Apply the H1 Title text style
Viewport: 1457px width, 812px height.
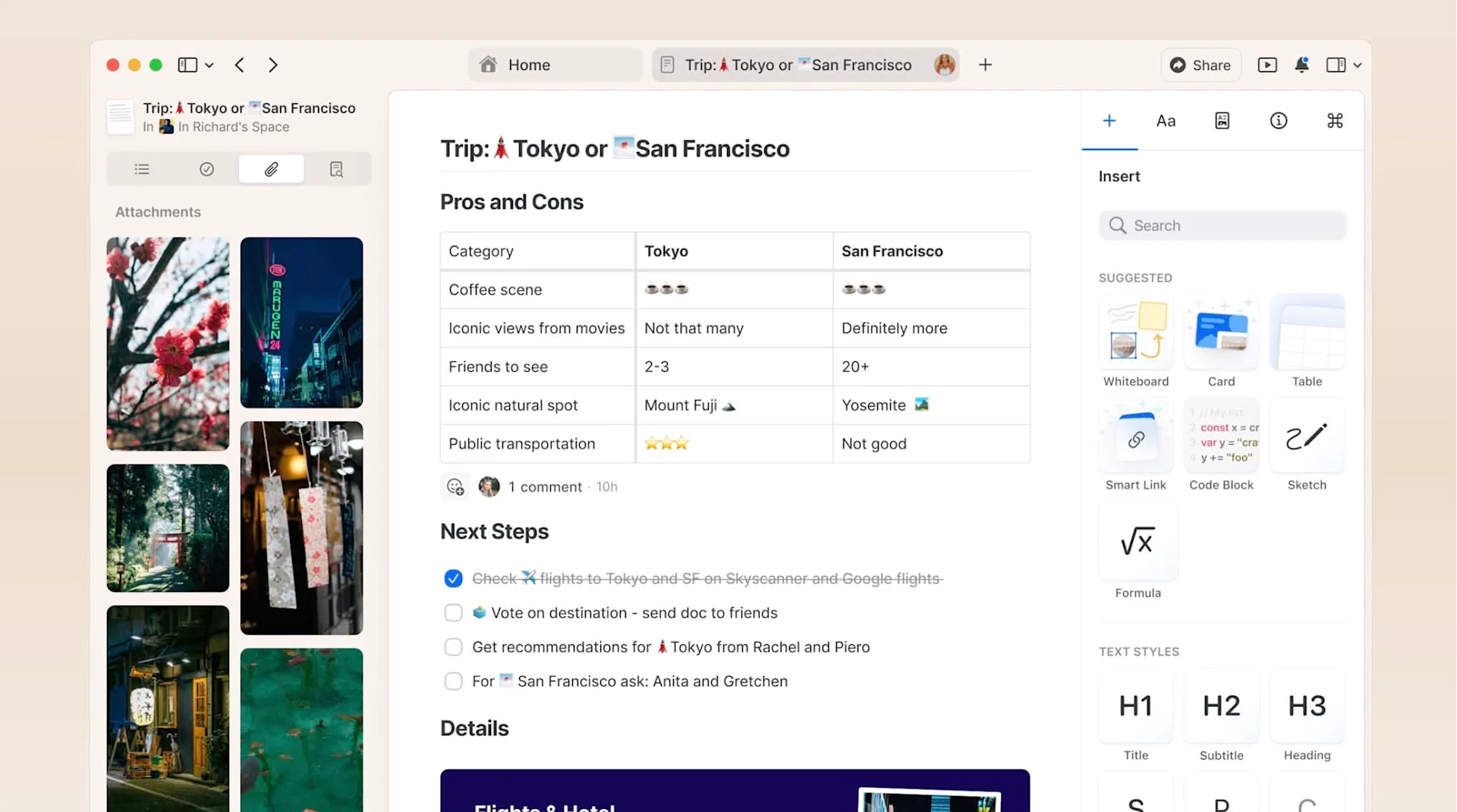(1136, 716)
